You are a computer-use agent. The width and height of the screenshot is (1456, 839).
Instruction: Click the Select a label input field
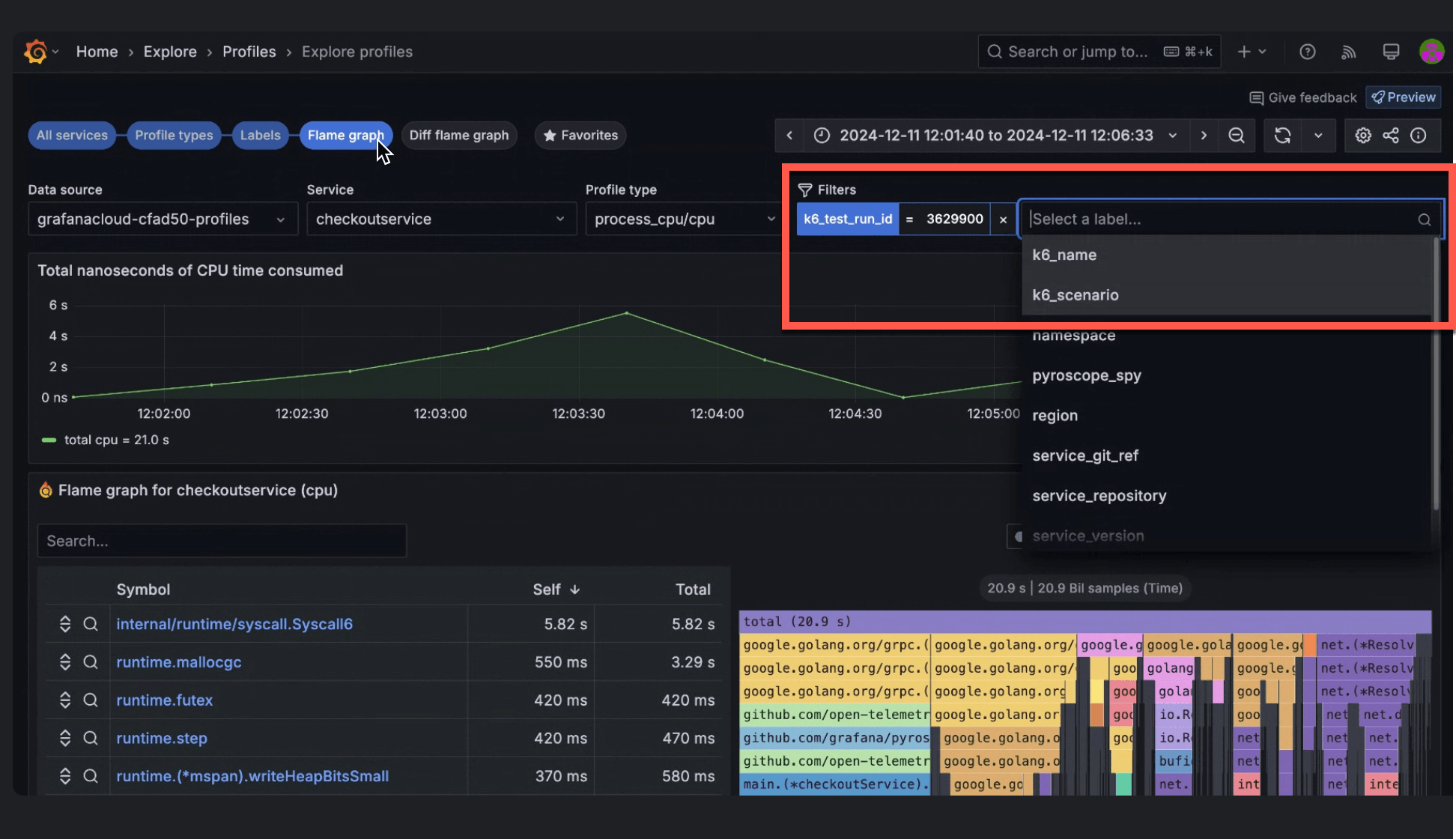(1198, 219)
